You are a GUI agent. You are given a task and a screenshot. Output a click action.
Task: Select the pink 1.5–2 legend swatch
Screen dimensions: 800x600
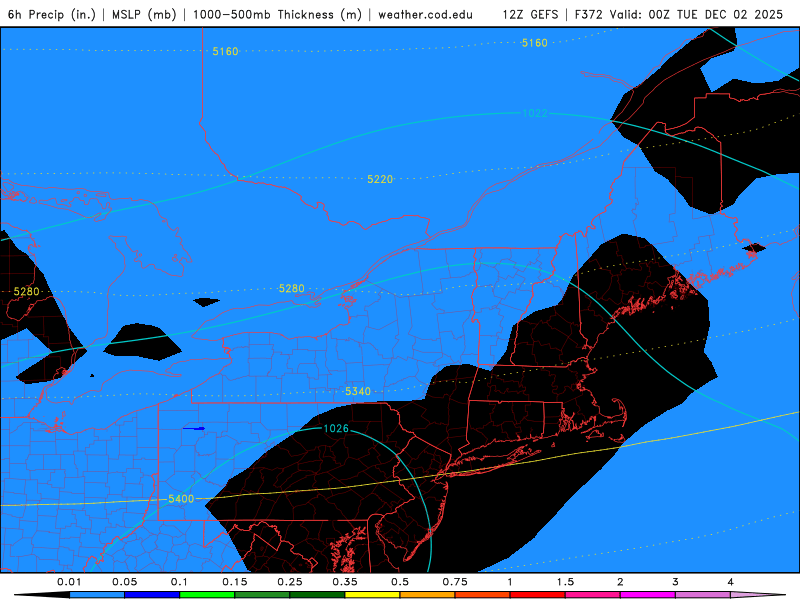tap(593, 595)
